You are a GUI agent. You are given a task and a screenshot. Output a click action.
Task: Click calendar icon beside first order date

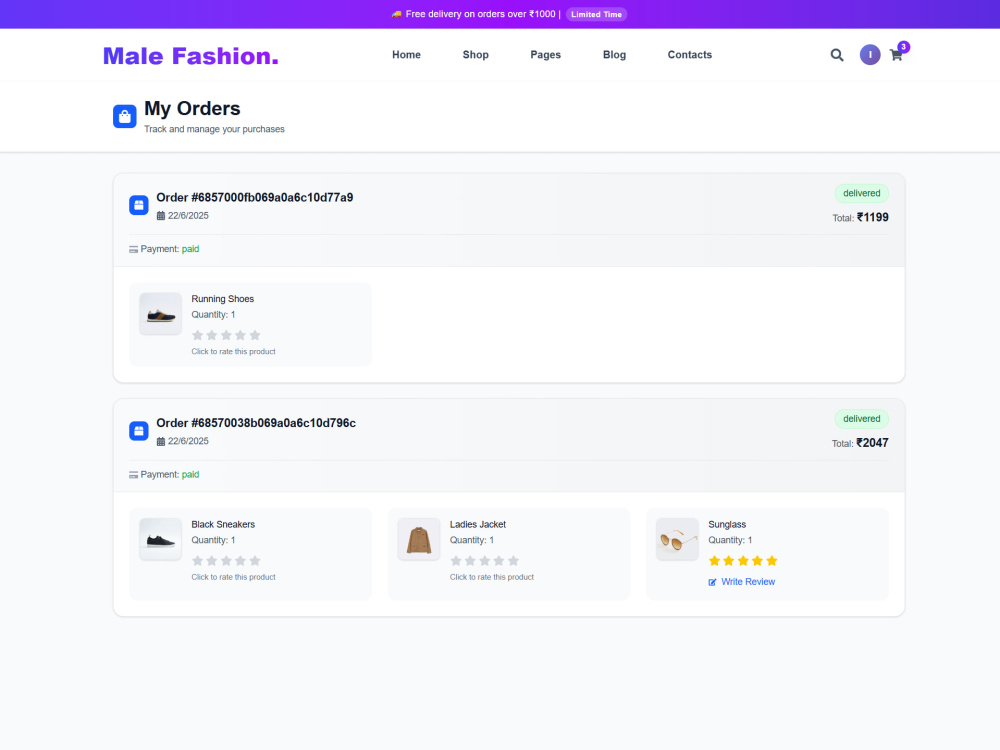tap(161, 216)
